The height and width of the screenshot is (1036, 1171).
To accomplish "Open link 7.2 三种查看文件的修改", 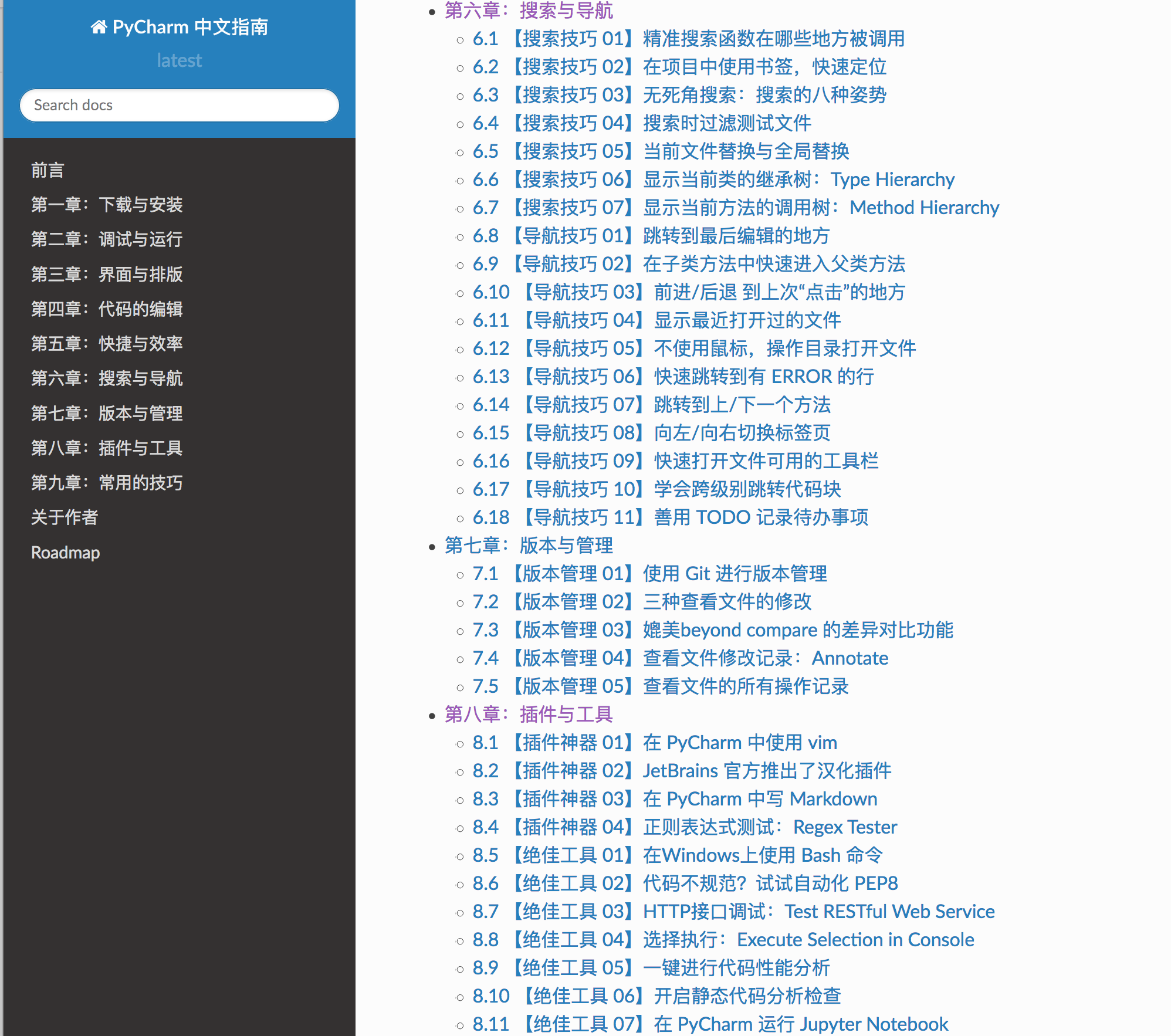I will click(642, 602).
